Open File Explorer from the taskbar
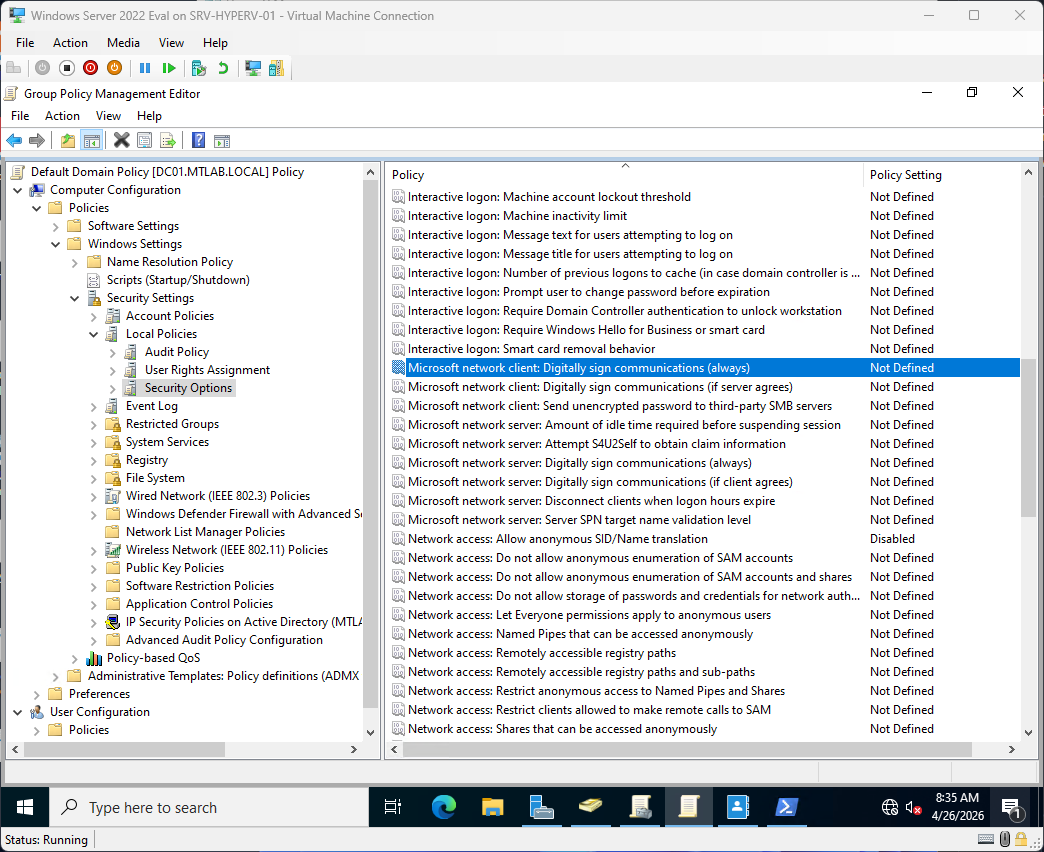Image resolution: width=1044 pixels, height=852 pixels. 493,807
